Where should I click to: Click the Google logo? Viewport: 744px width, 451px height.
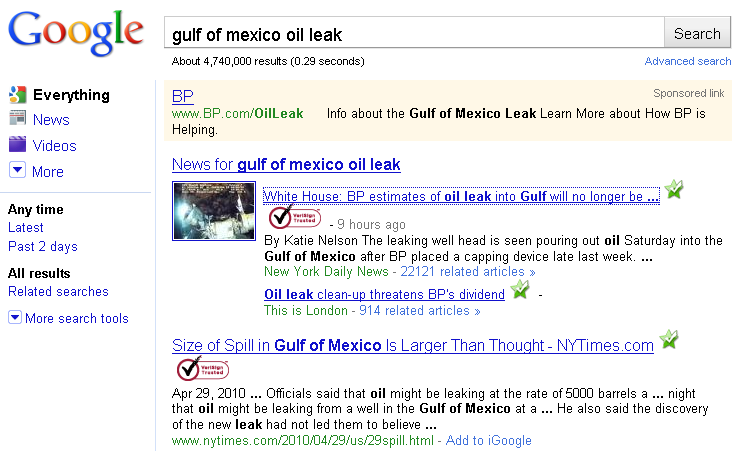coord(76,32)
